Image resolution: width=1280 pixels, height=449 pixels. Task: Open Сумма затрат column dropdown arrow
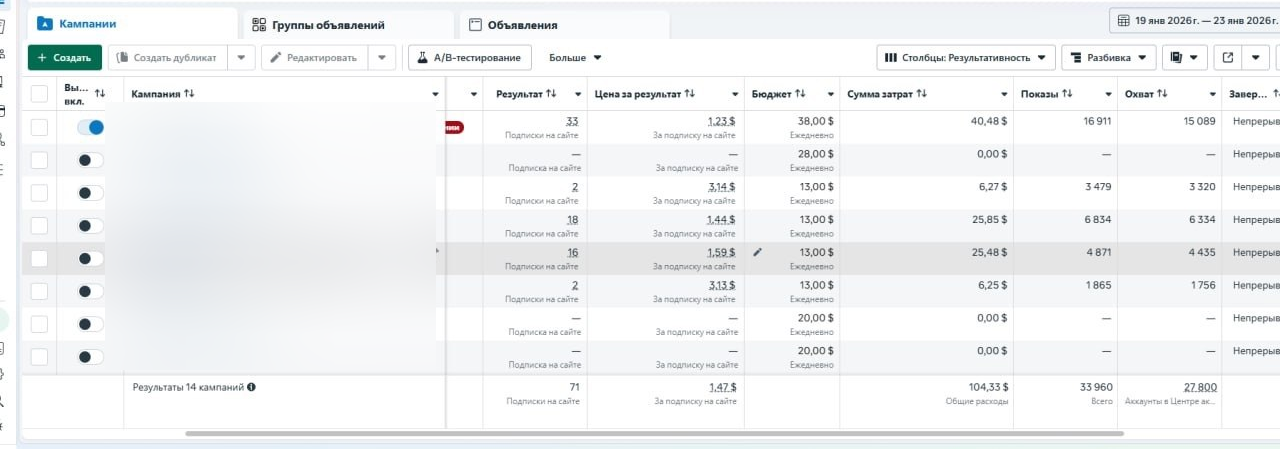(x=1003, y=94)
